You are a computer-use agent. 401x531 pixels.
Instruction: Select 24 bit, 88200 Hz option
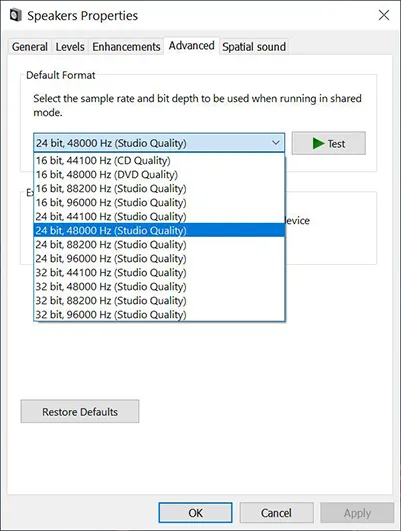click(x=159, y=245)
